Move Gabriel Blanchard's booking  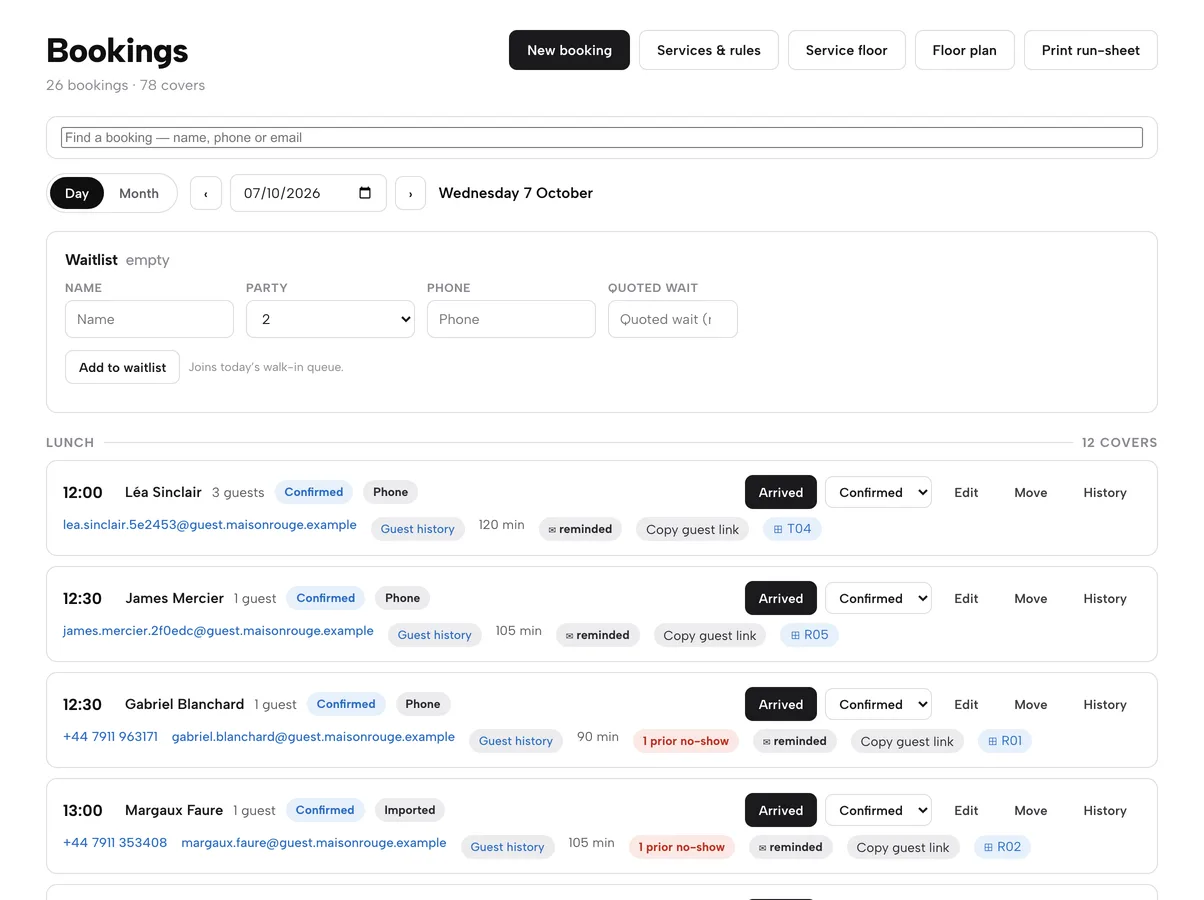pyautogui.click(x=1031, y=704)
